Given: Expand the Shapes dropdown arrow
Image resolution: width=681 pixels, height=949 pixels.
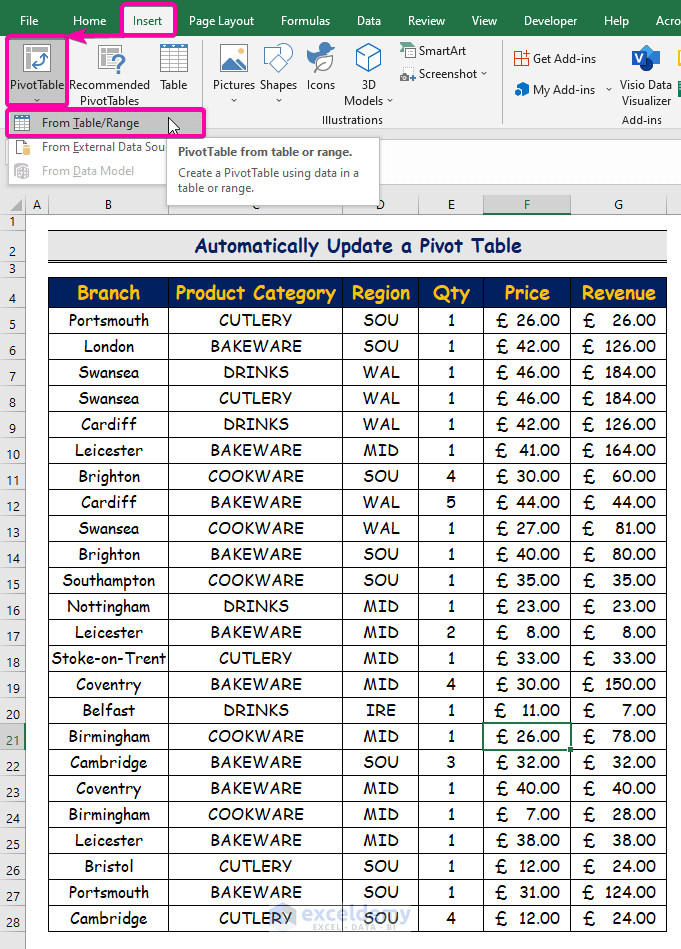Looking at the screenshot, I should [278, 100].
